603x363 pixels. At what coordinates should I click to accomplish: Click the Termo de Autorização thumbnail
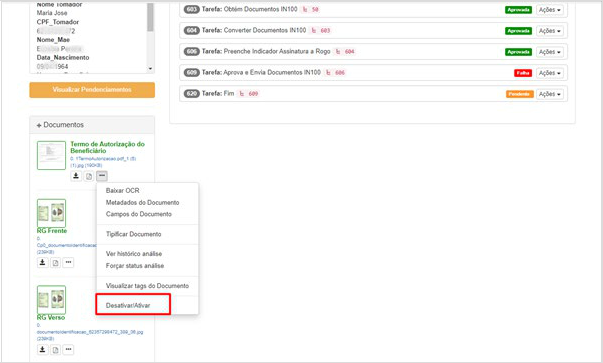(x=52, y=155)
